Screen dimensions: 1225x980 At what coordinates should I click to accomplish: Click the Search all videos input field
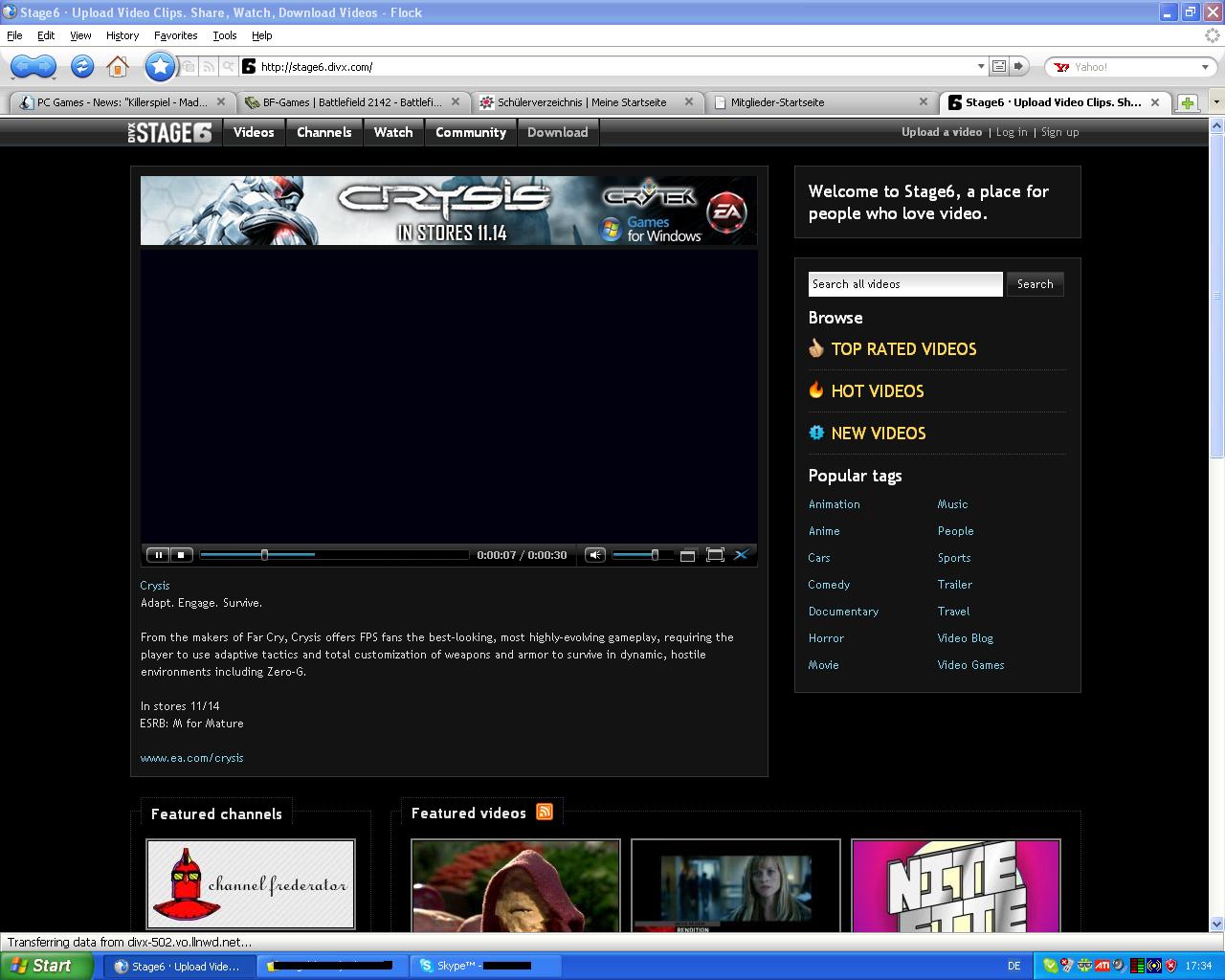click(x=904, y=284)
